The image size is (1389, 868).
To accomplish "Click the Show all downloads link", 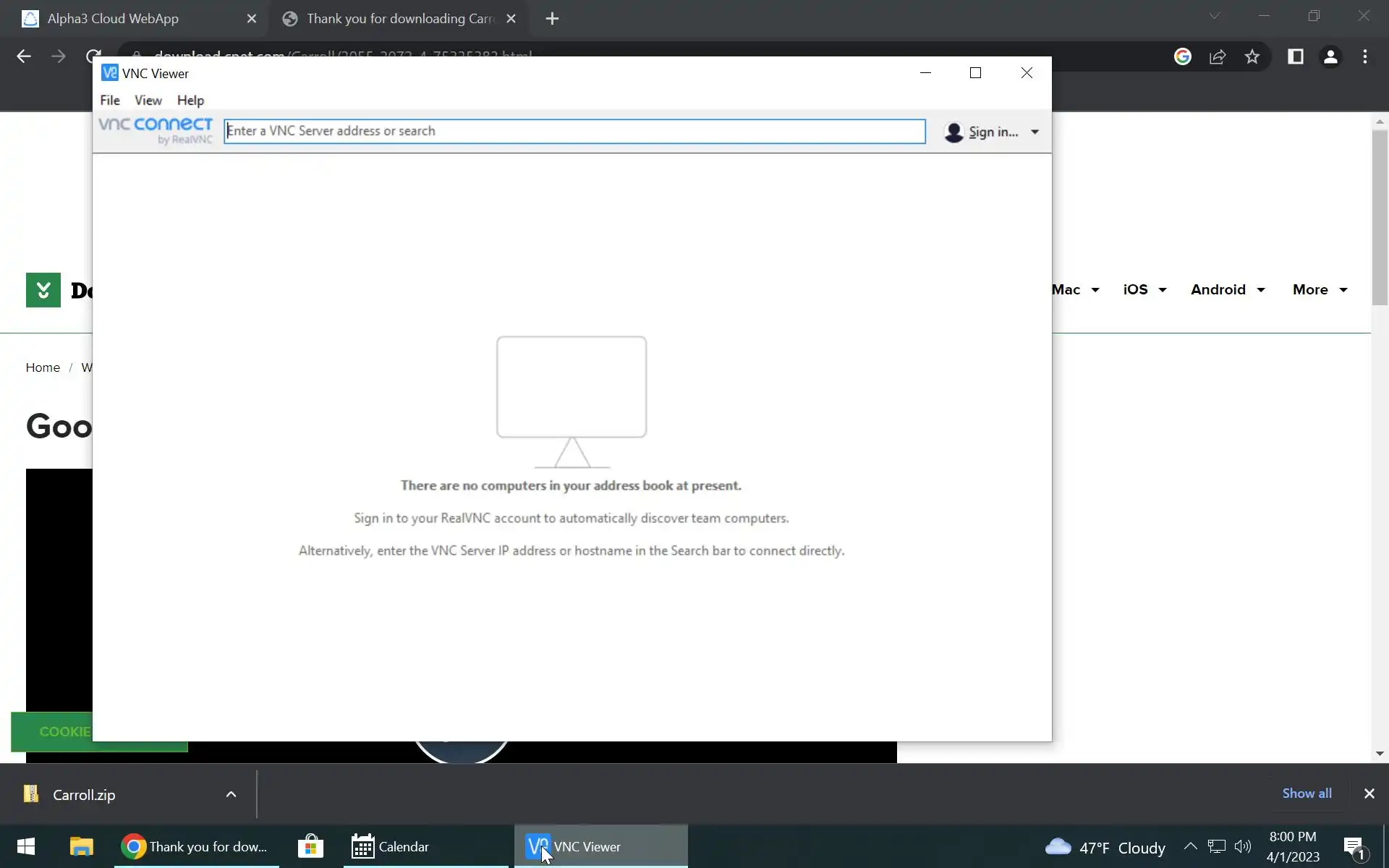I will [x=1307, y=793].
